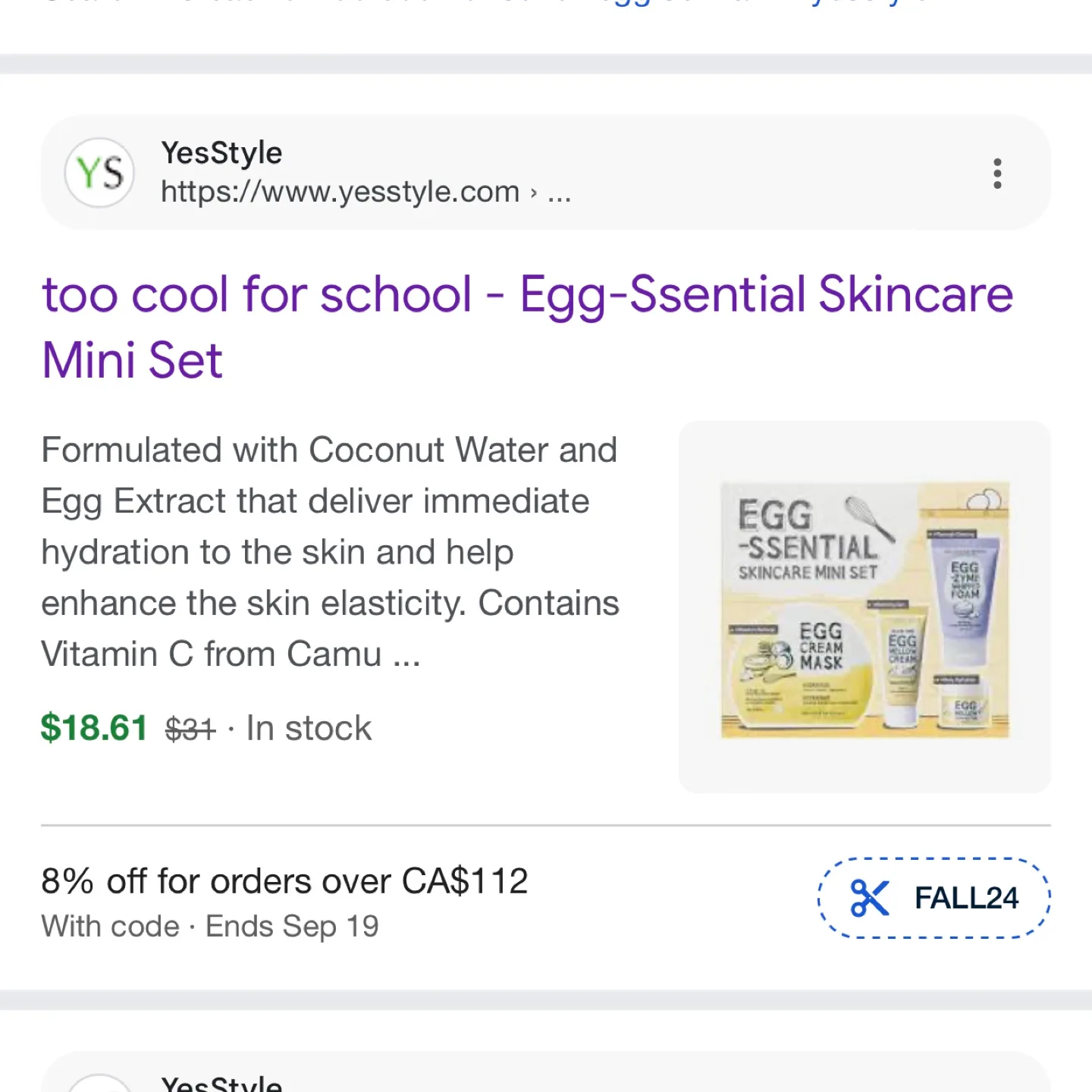Screen dimensions: 1092x1092
Task: Expand the truncated description ending in Camu
Action: (x=404, y=654)
